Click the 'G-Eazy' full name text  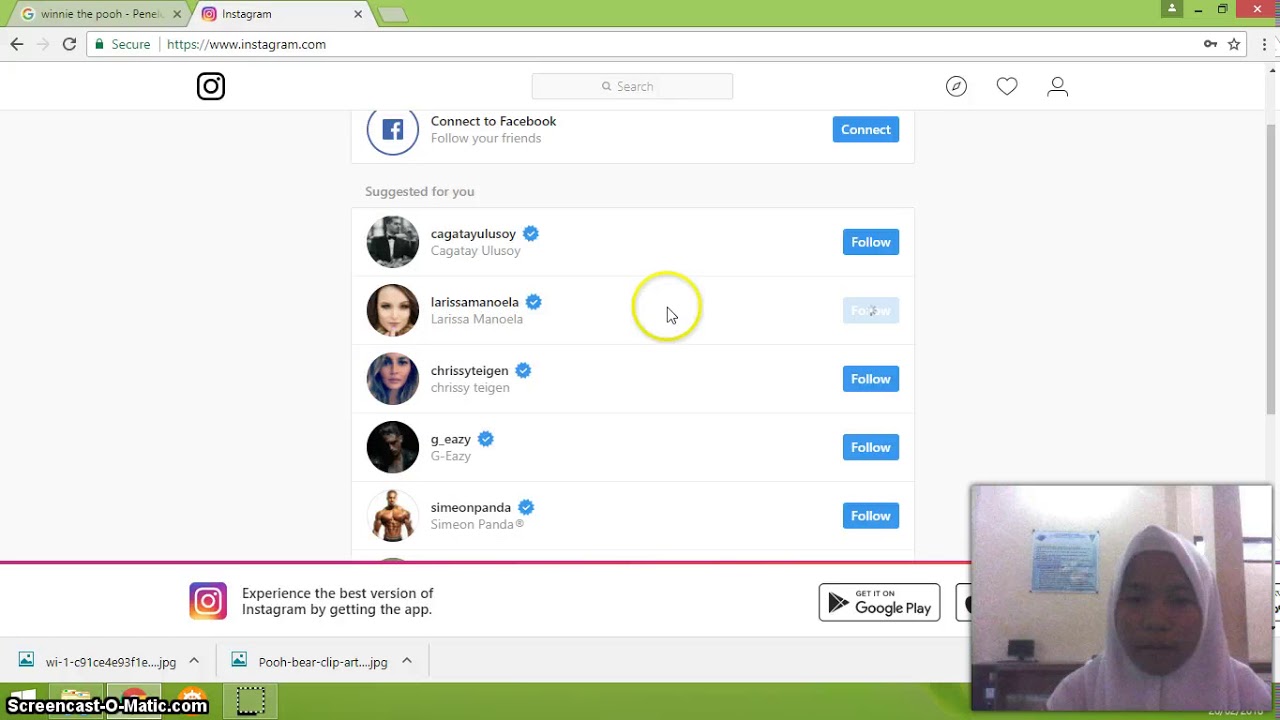coord(451,456)
